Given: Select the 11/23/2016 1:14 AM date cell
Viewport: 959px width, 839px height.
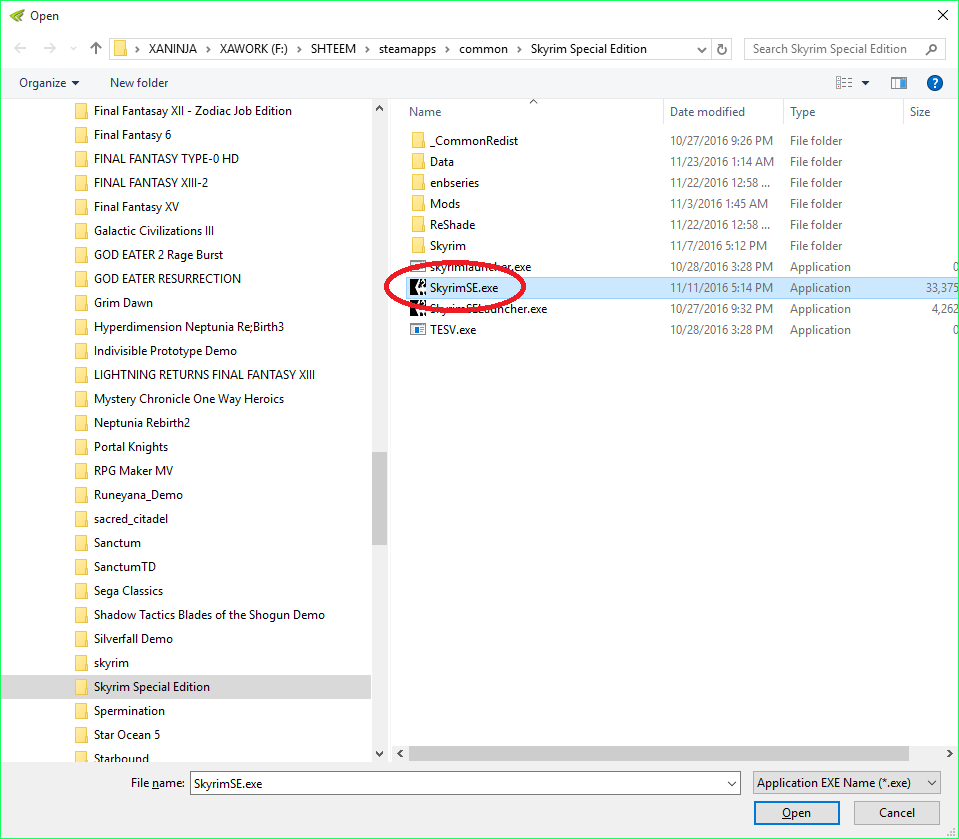Looking at the screenshot, I should coord(722,161).
